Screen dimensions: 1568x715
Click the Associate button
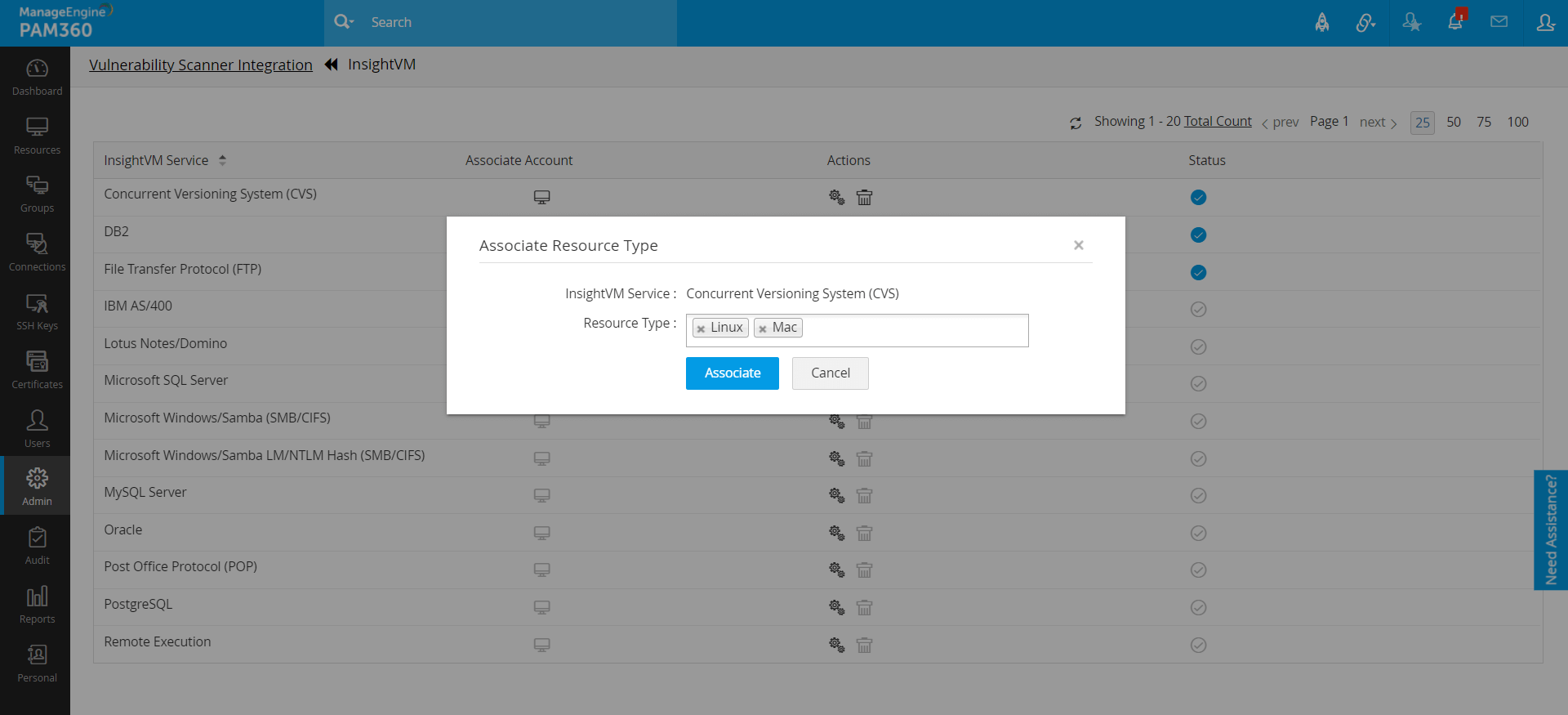[732, 373]
